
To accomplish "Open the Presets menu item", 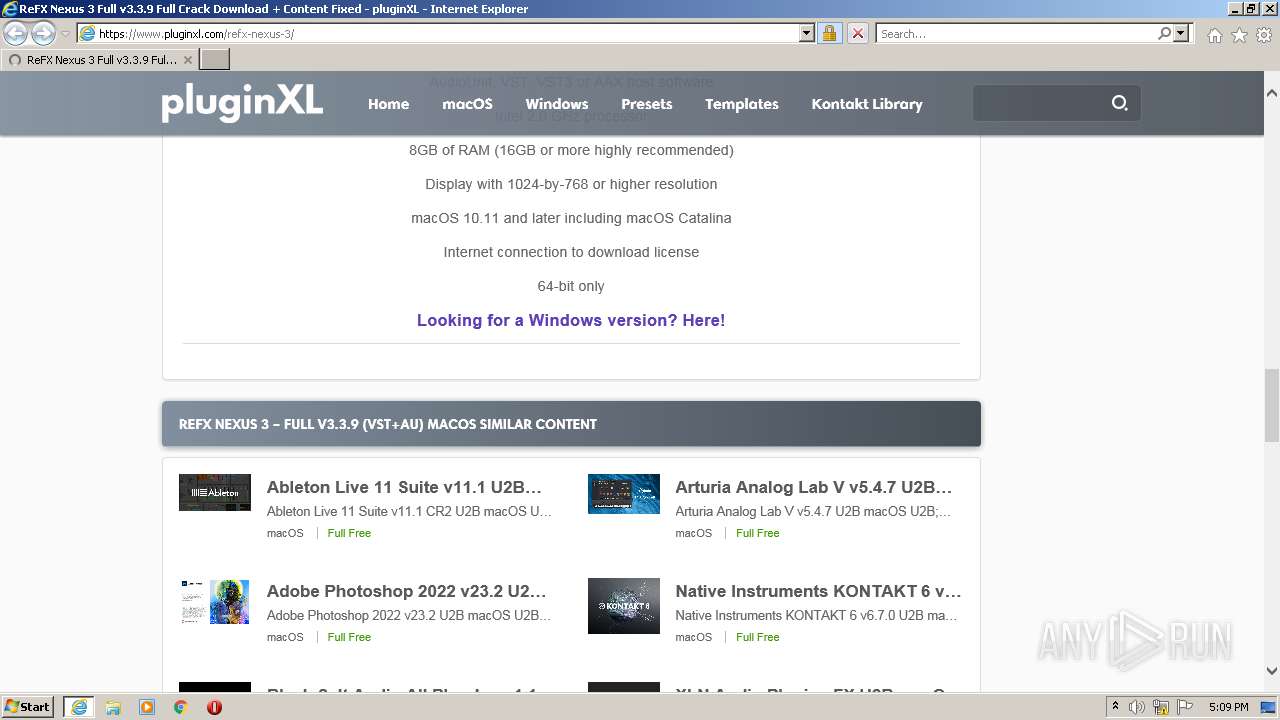I will click(646, 104).
